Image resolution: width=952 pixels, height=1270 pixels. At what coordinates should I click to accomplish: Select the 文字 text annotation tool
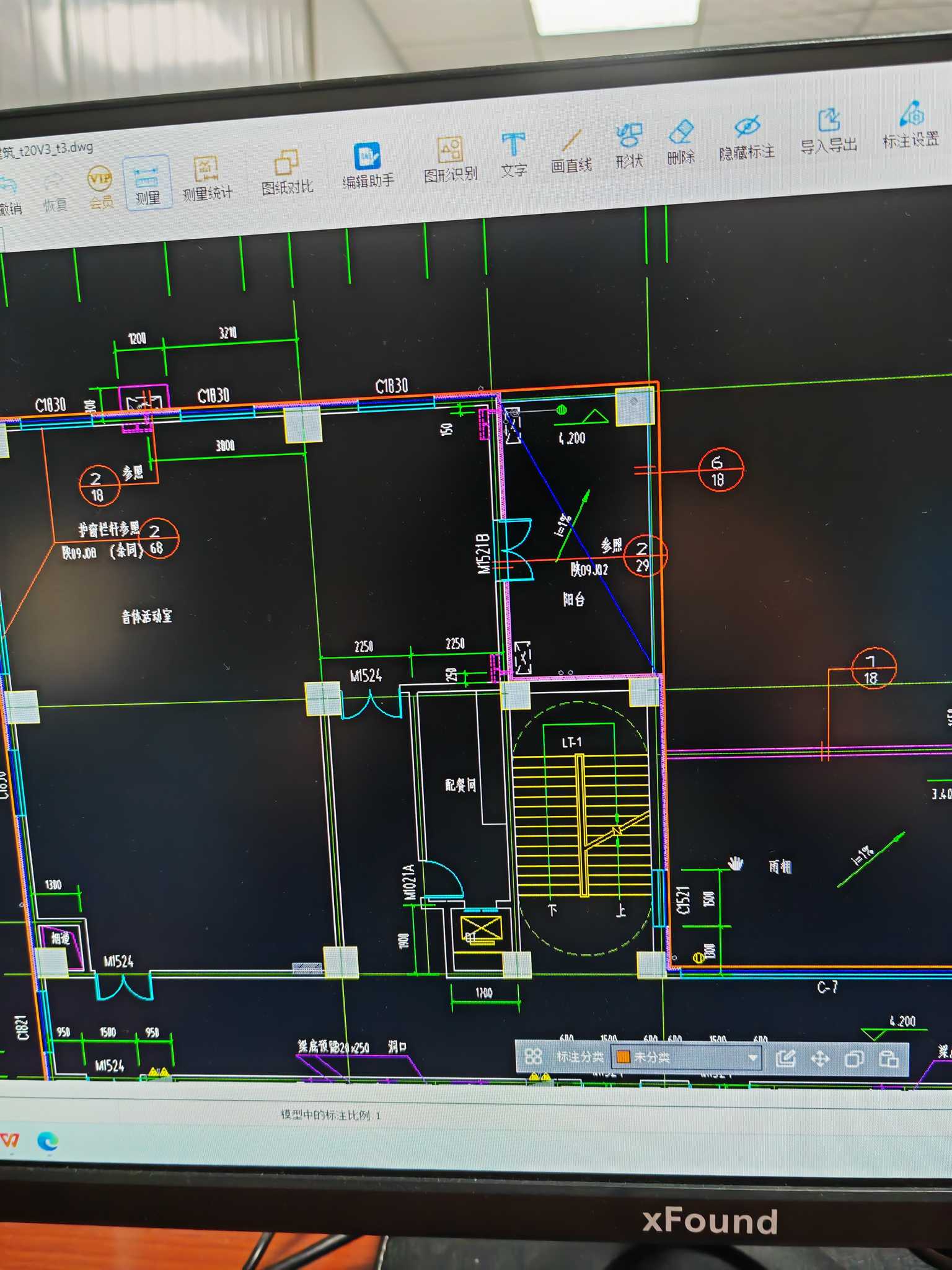click(x=513, y=155)
